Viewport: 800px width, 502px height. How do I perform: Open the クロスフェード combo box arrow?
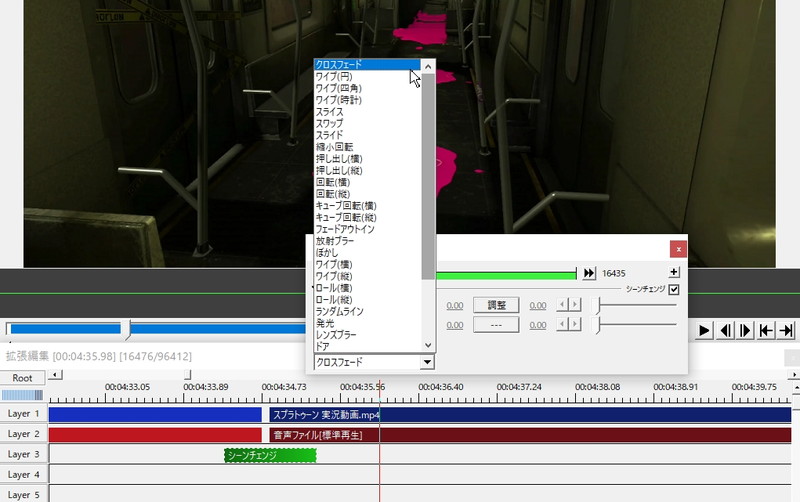point(427,362)
